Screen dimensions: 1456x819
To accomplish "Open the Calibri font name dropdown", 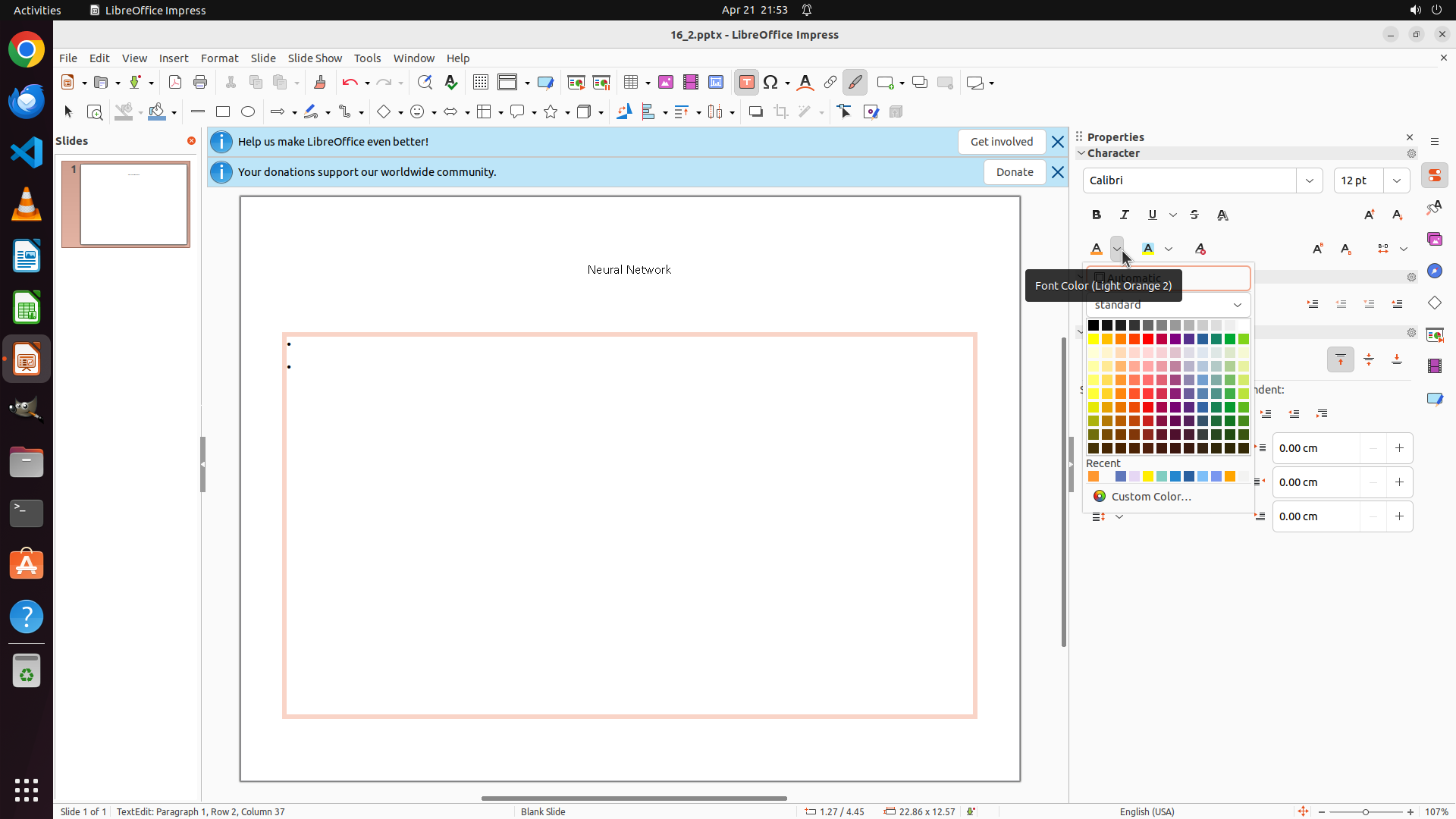I will [x=1310, y=180].
